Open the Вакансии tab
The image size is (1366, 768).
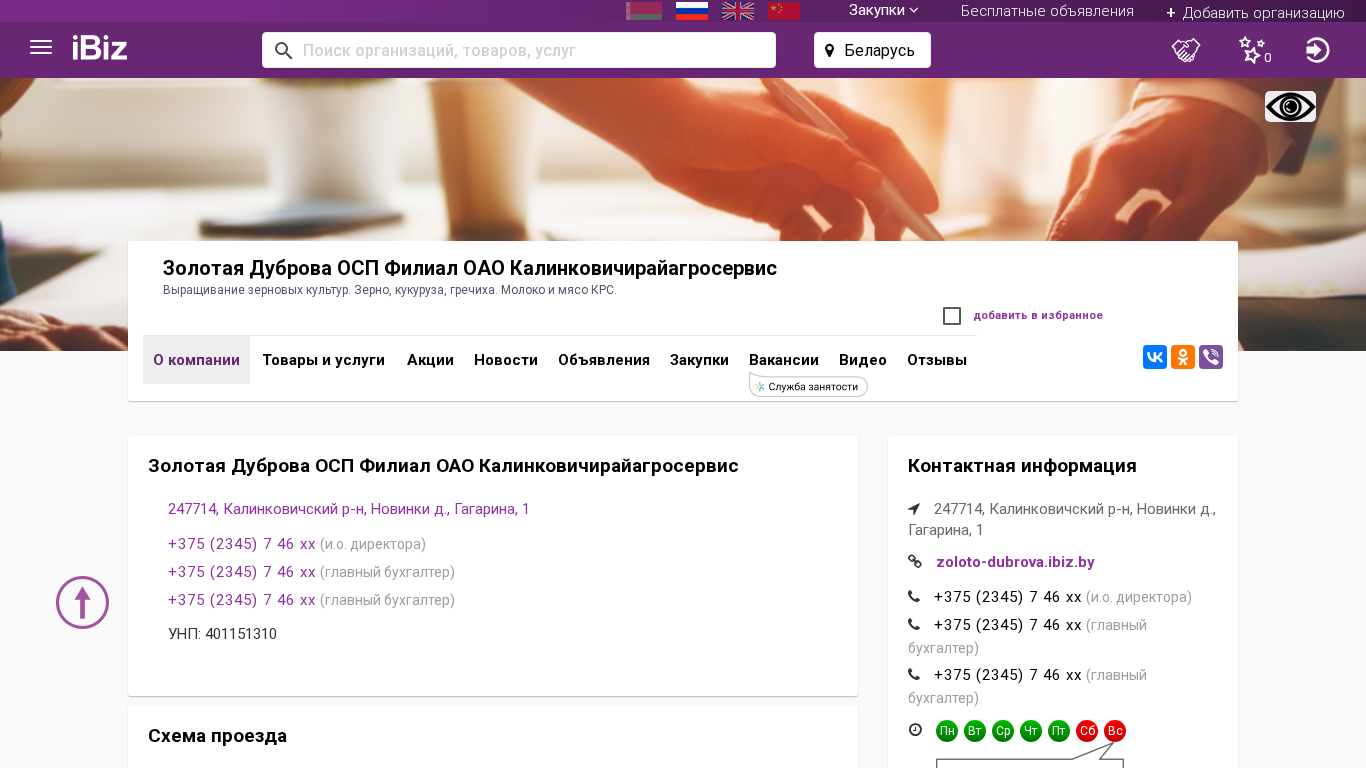(x=784, y=360)
